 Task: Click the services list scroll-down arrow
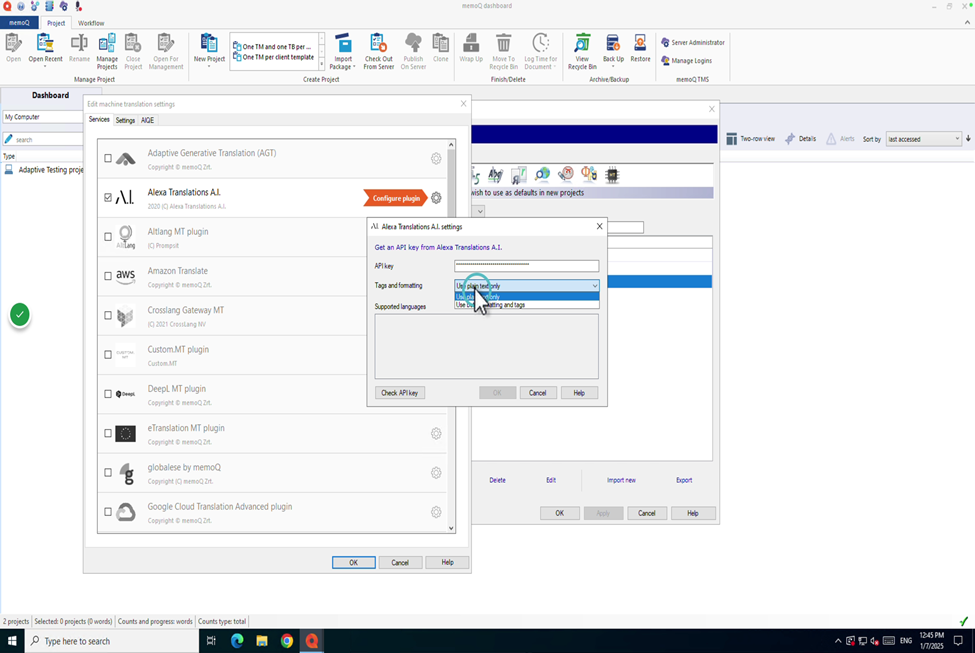tap(451, 528)
